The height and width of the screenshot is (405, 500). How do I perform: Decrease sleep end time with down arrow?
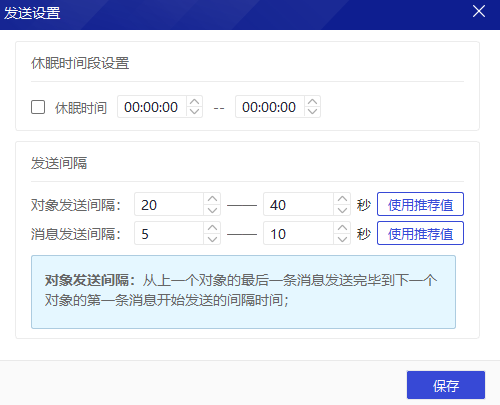coord(312,112)
